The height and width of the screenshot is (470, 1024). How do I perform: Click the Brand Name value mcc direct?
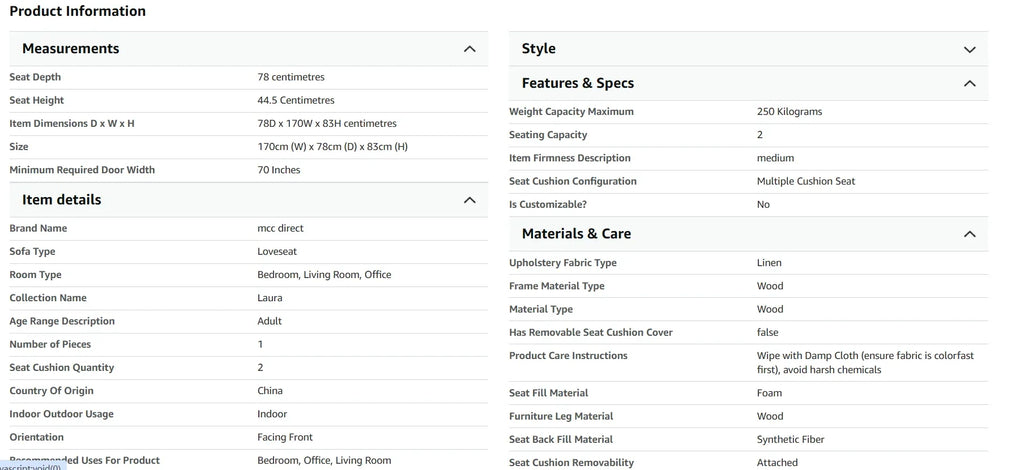(280, 228)
